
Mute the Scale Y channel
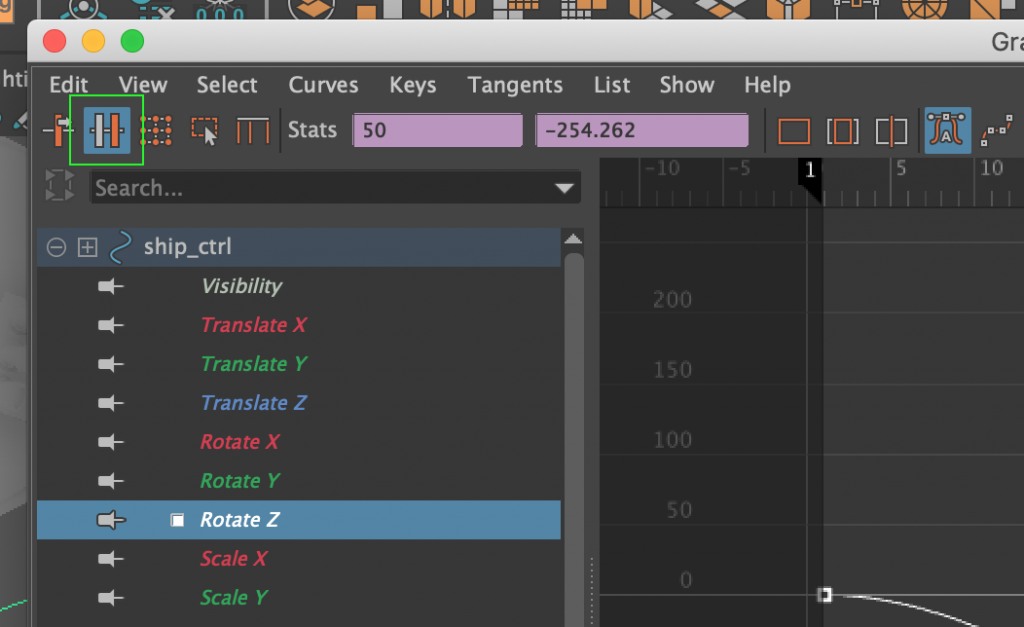pos(112,597)
